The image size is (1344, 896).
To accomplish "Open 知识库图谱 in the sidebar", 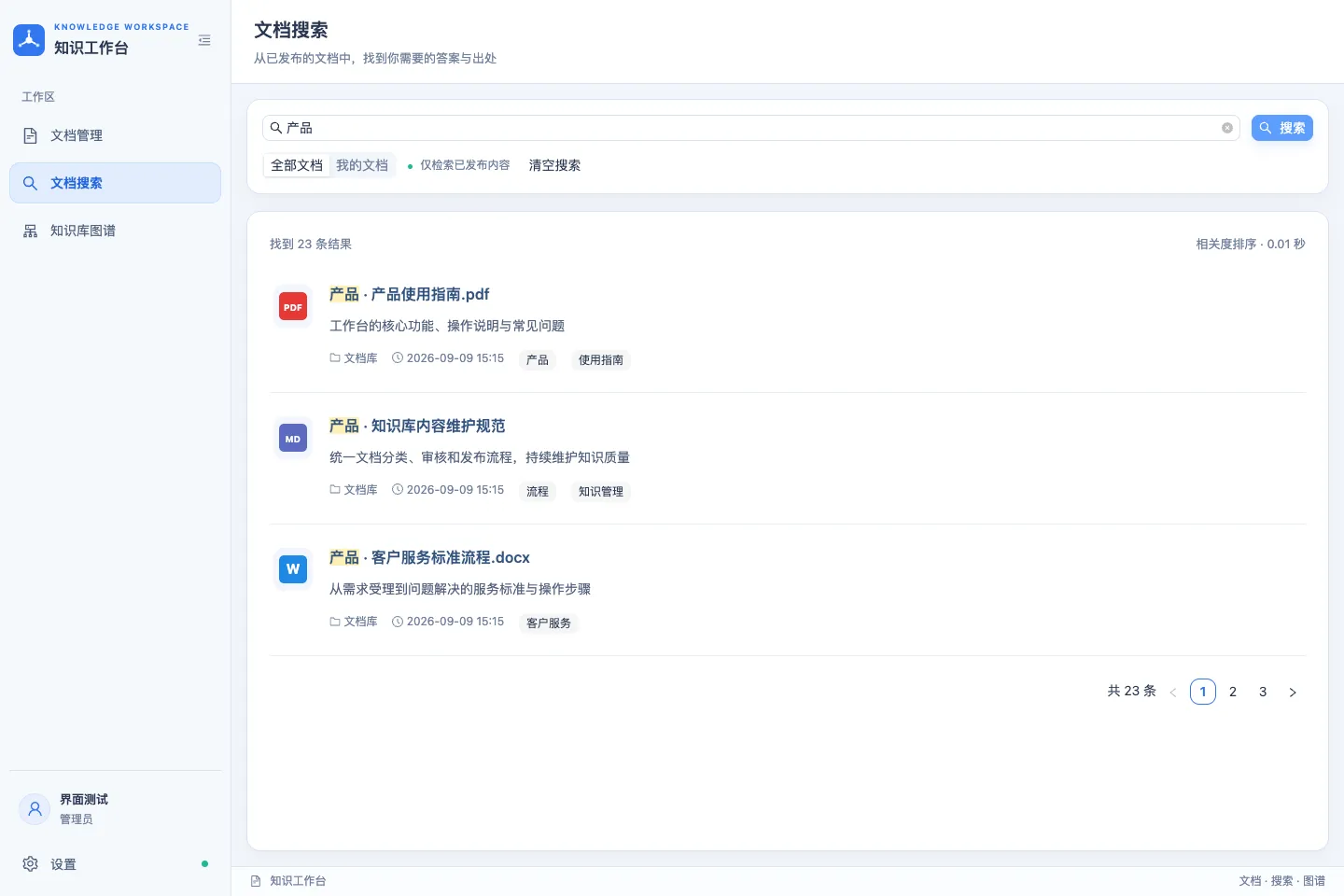I will click(x=115, y=231).
